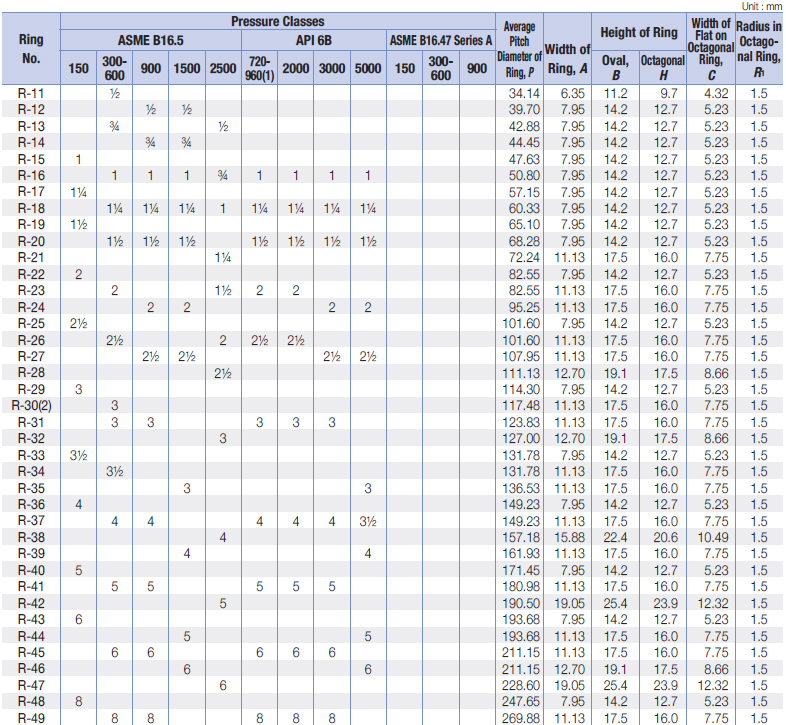The width and height of the screenshot is (786, 725).
Task: Select the R-21 row label
Action: pos(31,257)
